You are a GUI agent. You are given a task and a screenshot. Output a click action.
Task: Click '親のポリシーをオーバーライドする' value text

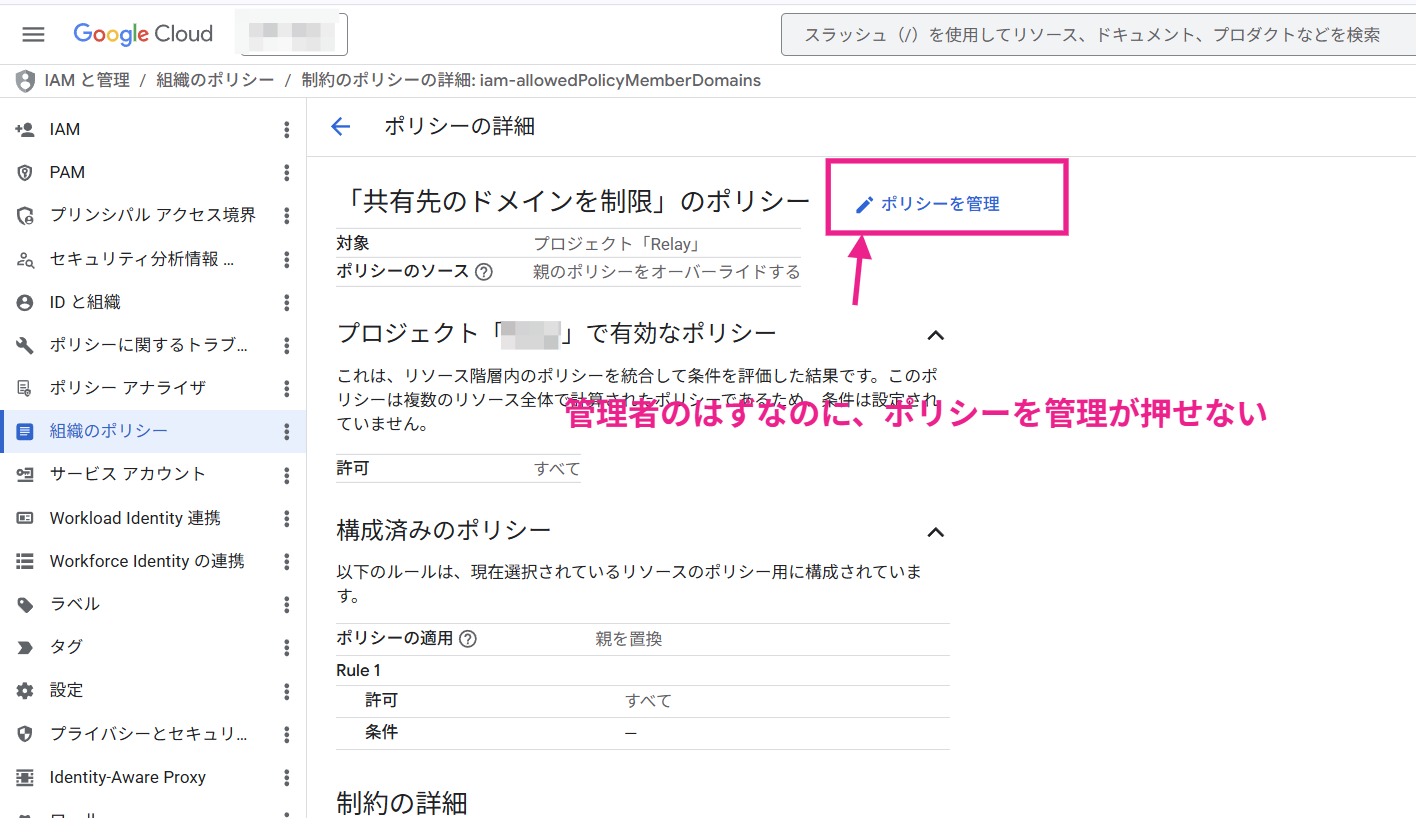pos(666,272)
